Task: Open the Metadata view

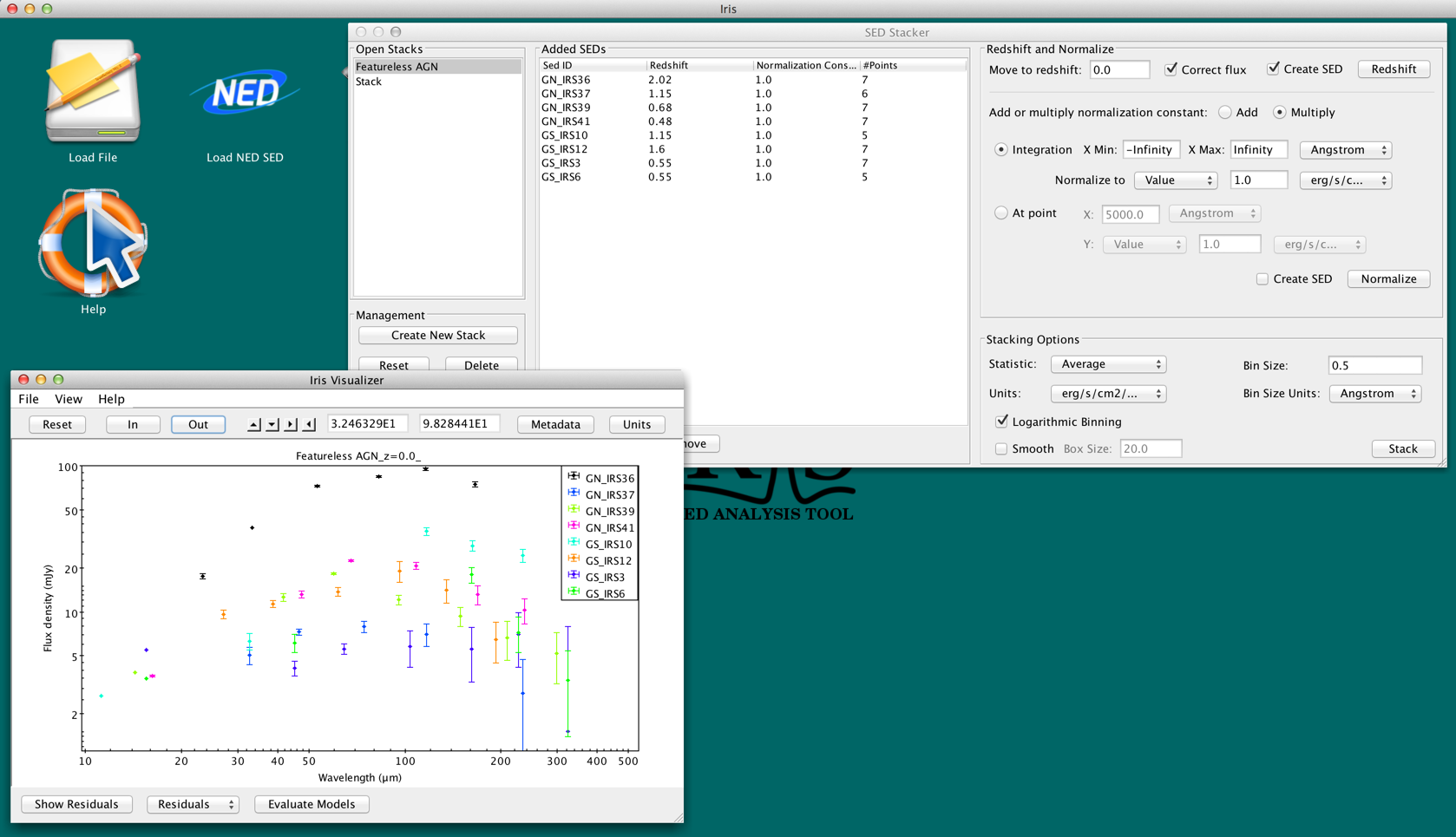Action: point(555,424)
